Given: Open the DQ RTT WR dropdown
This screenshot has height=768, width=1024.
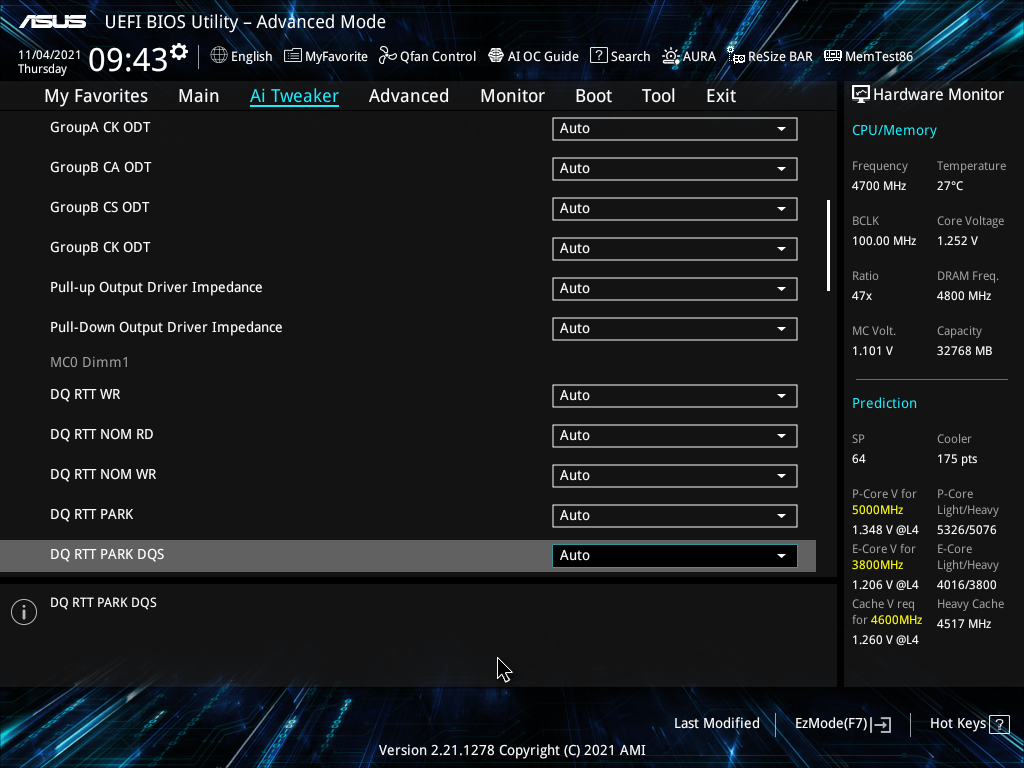Looking at the screenshot, I should (675, 396).
